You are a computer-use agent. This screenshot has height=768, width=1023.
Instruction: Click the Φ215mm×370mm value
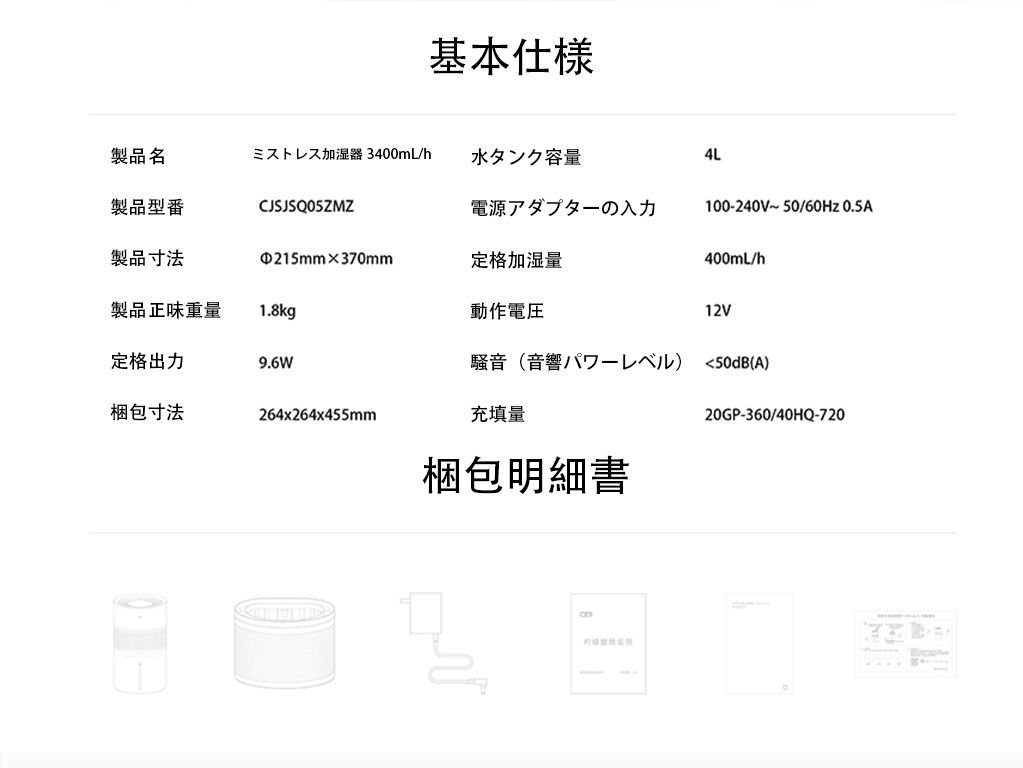(326, 258)
